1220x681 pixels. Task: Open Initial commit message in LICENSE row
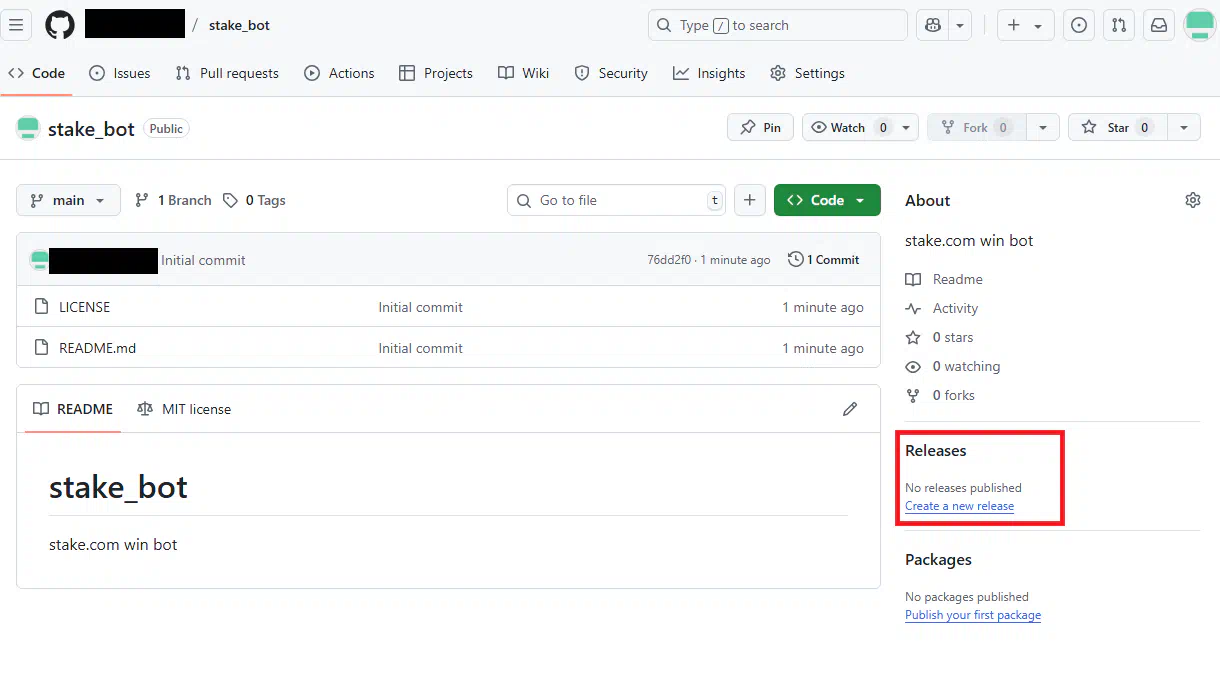420,307
